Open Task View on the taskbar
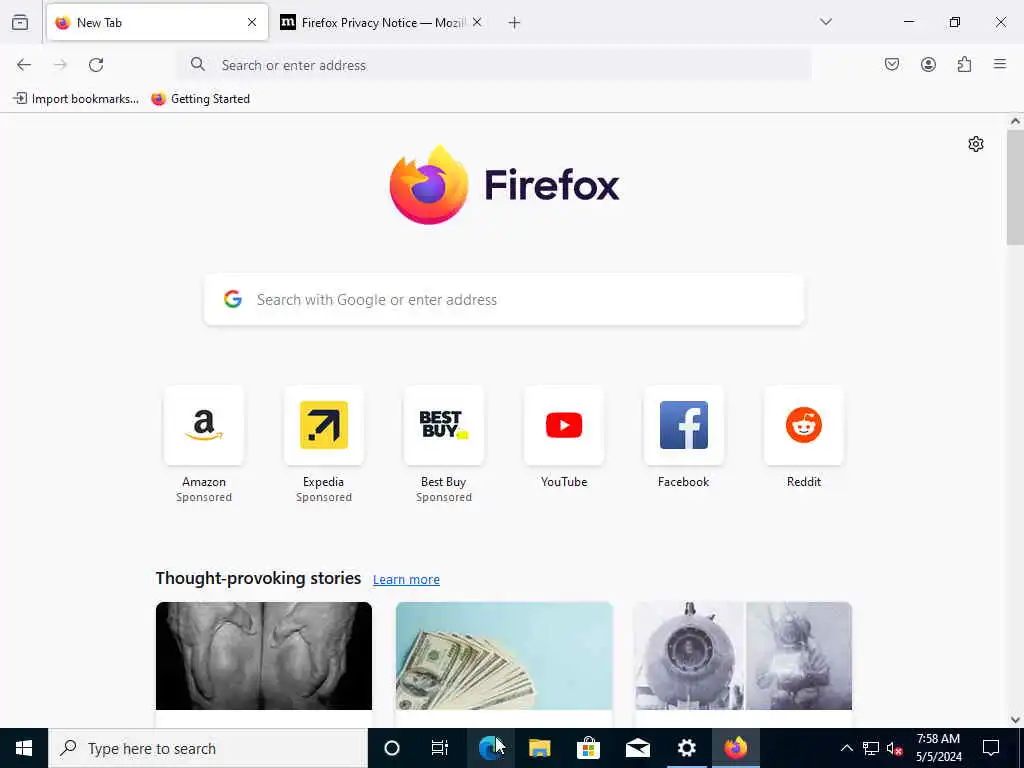This screenshot has width=1024, height=768. (440, 748)
